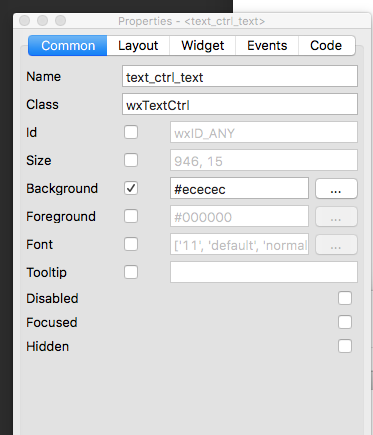Go to the Code tab
This screenshot has width=373, height=435.
(x=326, y=46)
